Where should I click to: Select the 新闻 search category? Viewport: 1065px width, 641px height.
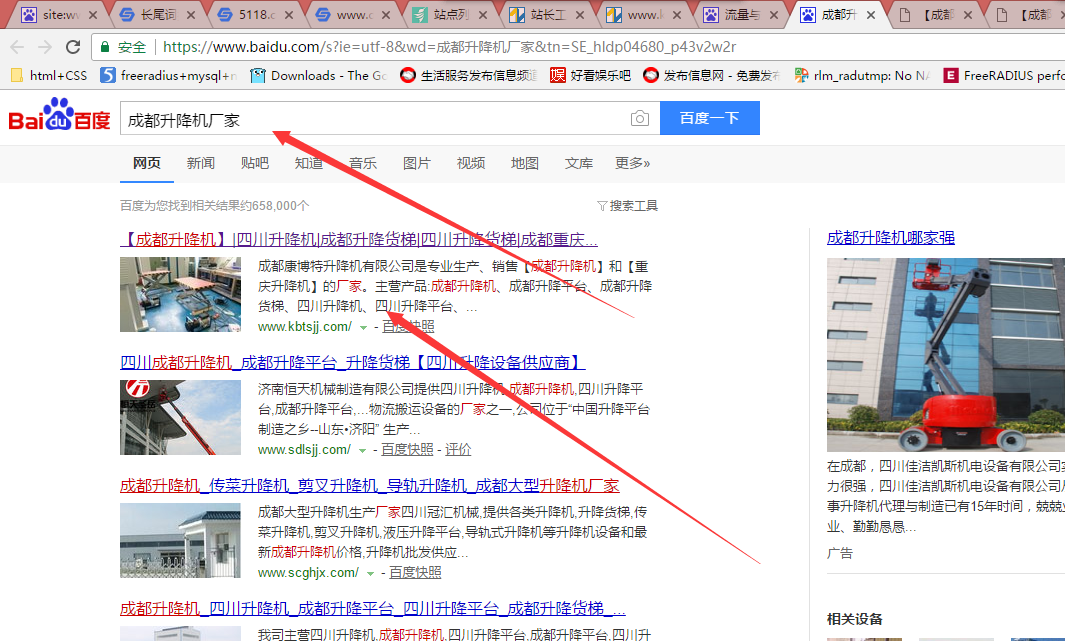pos(201,163)
